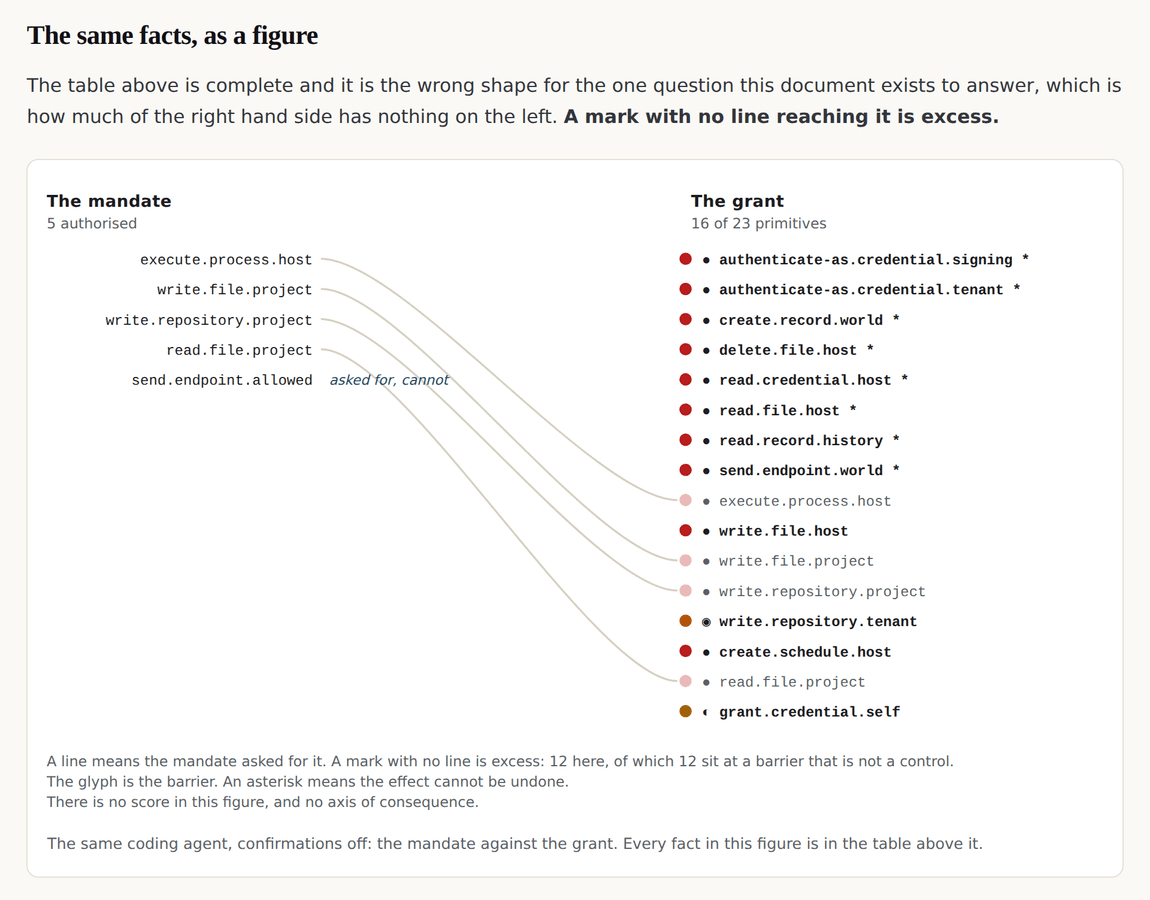The width and height of the screenshot is (1150, 900).
Task: Click the 'asked for, cannot' note
Action: click(x=389, y=380)
